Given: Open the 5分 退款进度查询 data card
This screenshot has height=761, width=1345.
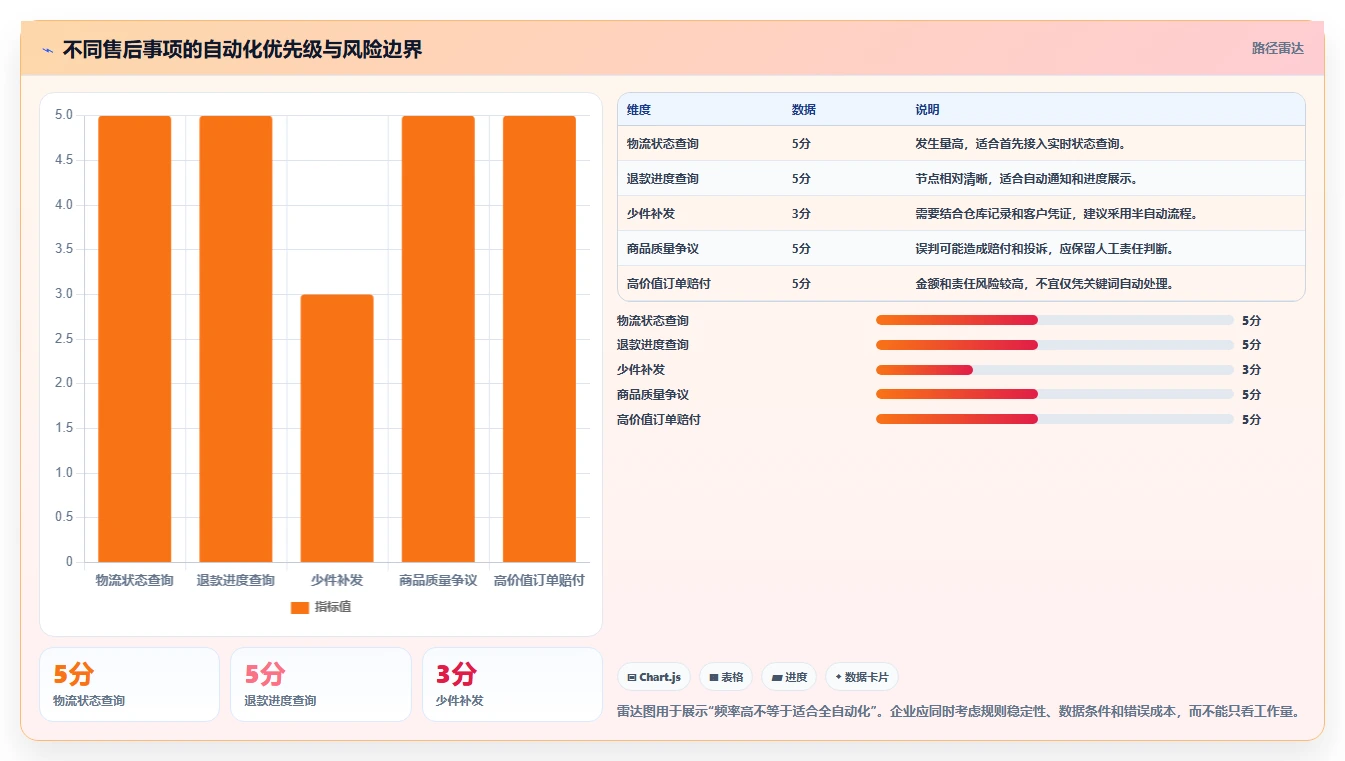Looking at the screenshot, I should point(321,684).
